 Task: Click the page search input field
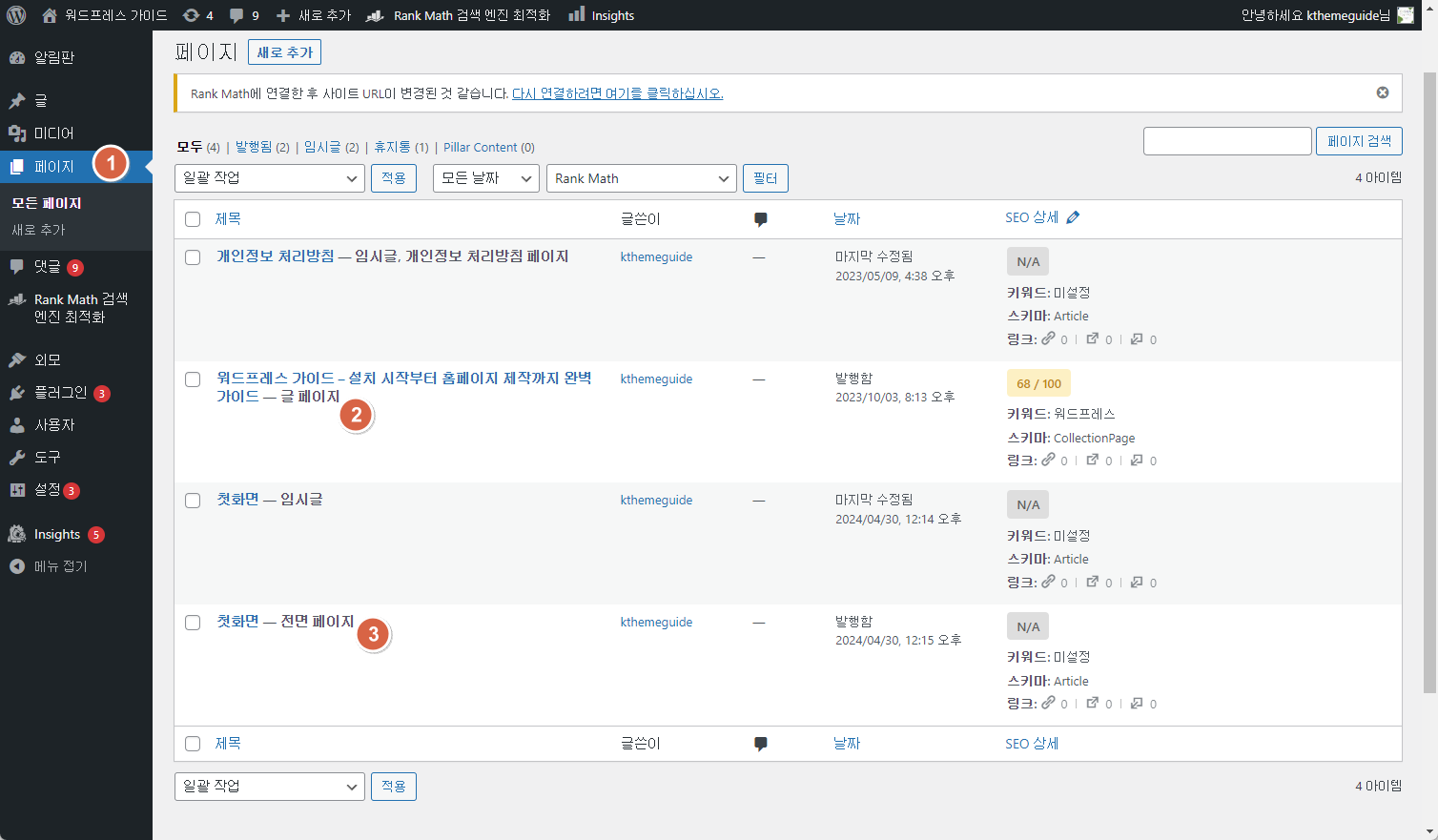pos(1227,141)
